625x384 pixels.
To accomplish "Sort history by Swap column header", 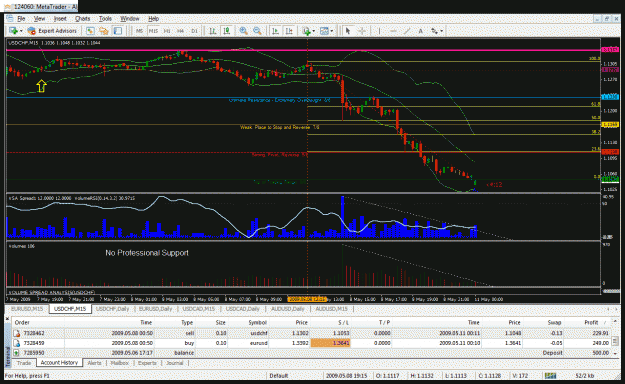I will [554, 322].
